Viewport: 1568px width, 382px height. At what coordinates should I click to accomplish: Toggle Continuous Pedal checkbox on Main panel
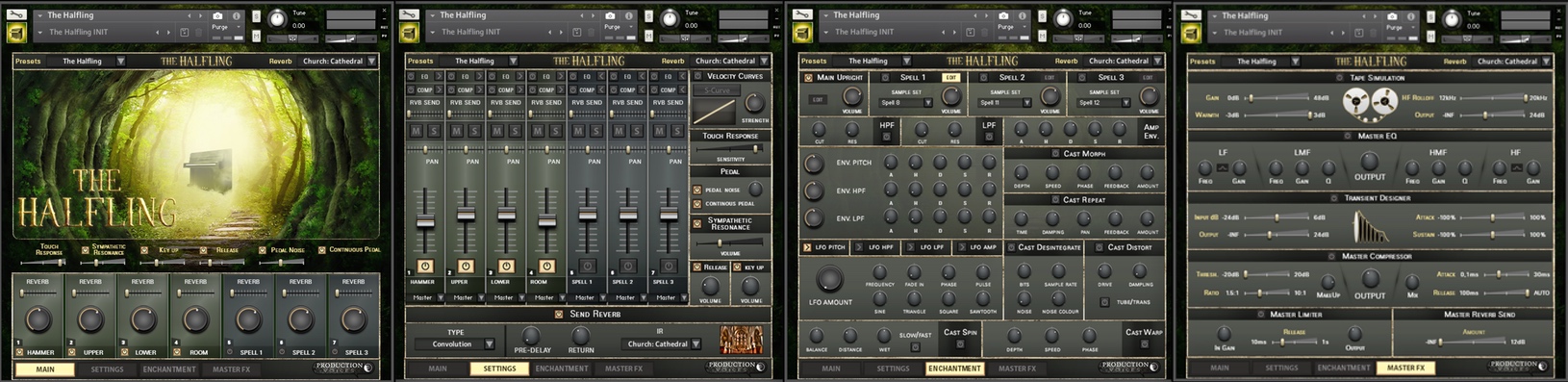(x=322, y=250)
